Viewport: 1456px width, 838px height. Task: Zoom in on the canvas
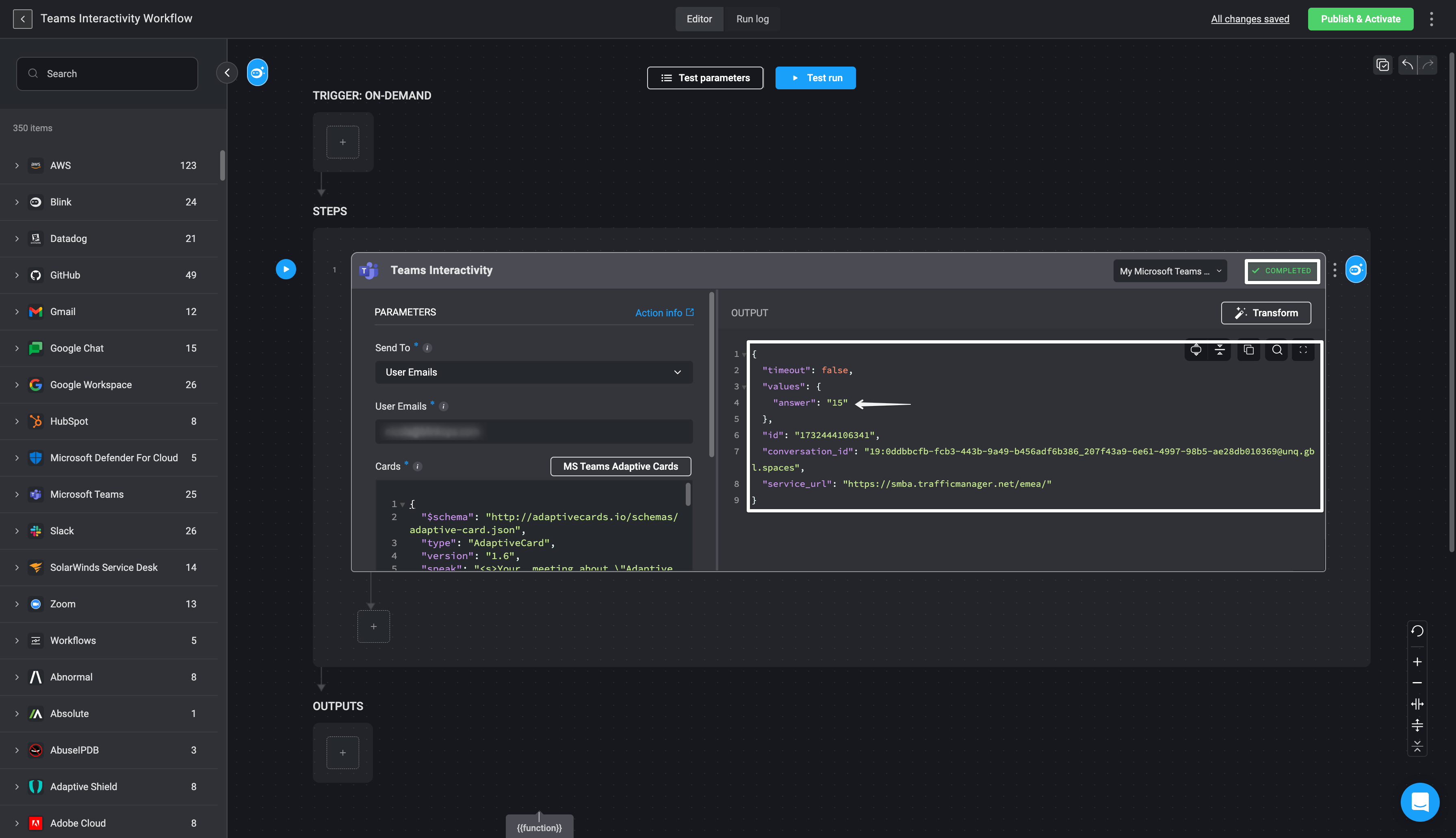(1417, 662)
